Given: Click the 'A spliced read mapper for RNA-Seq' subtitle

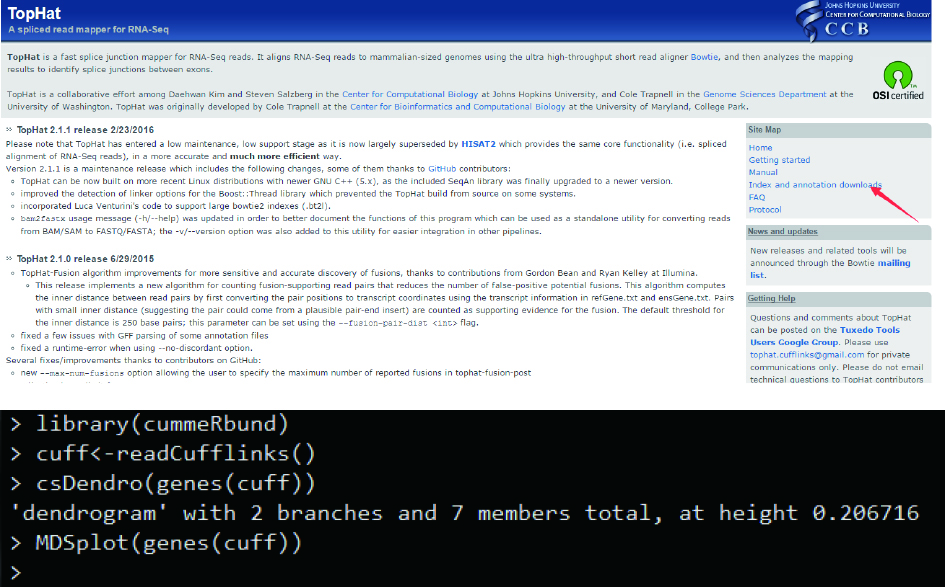Looking at the screenshot, I should [89, 30].
